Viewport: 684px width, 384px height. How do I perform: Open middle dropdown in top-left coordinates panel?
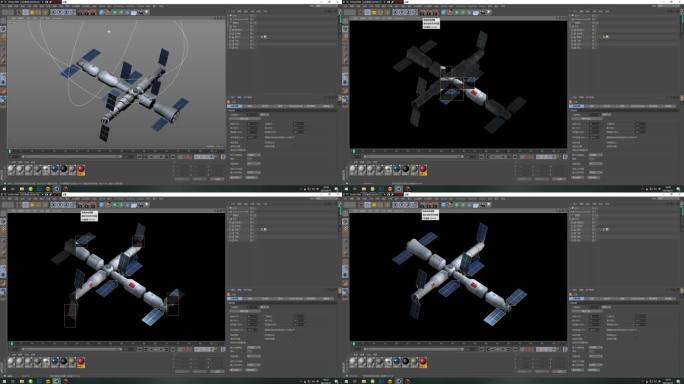(x=199, y=179)
